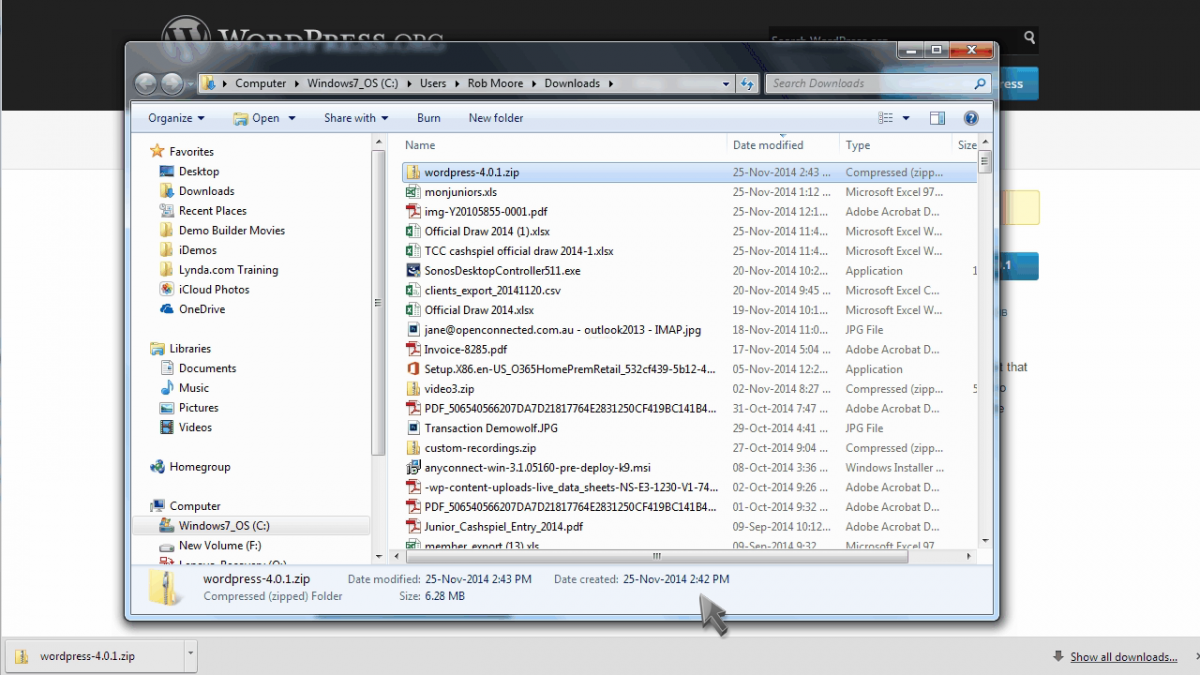Click the Burn toolbar command
The height and width of the screenshot is (675, 1200).
tap(428, 117)
